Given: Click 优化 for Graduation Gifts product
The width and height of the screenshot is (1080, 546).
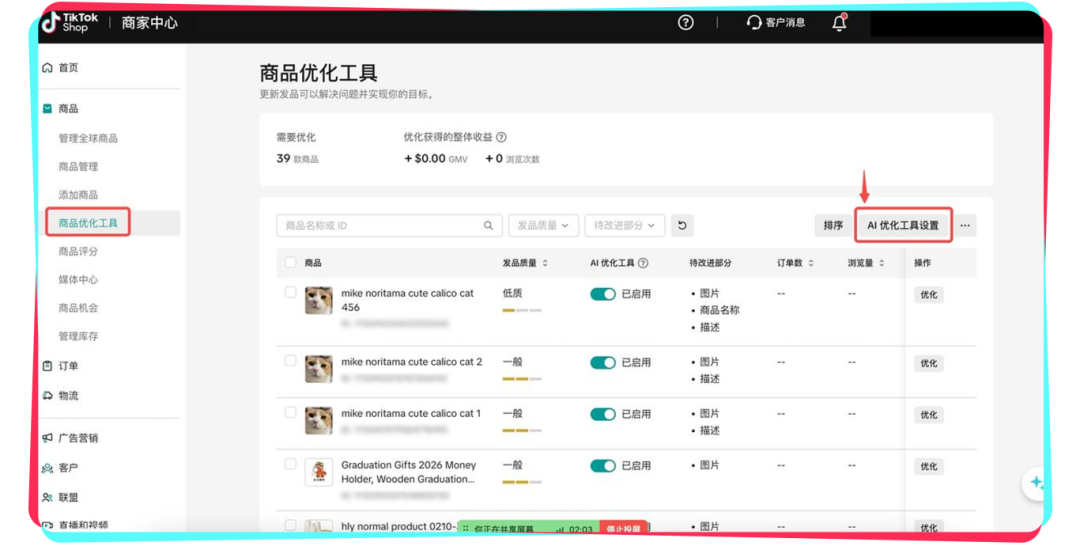Looking at the screenshot, I should 928,467.
